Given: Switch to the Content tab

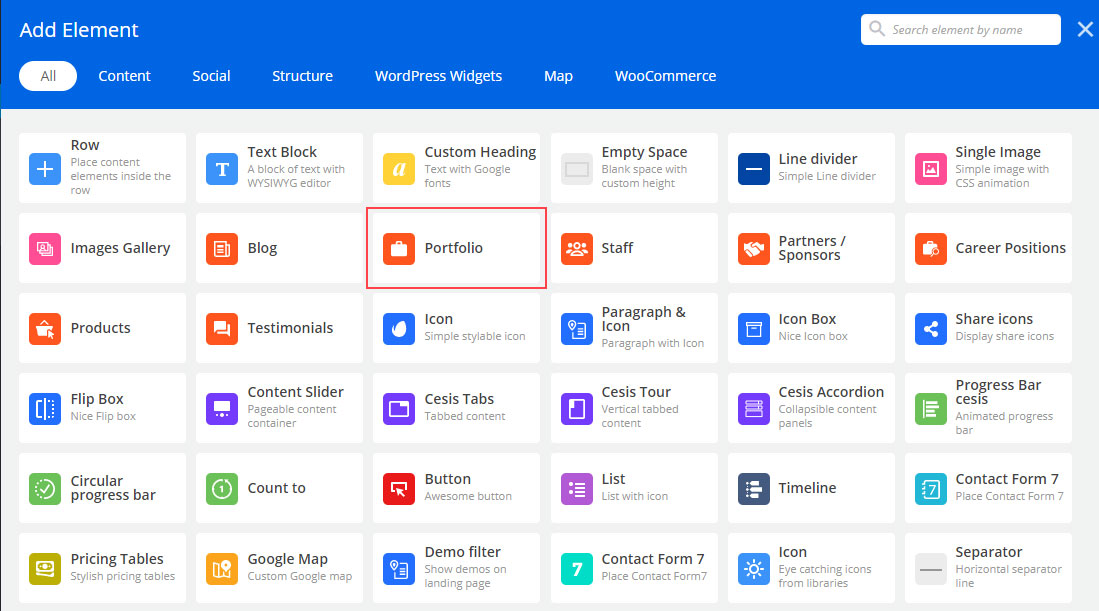Looking at the screenshot, I should click(x=124, y=76).
